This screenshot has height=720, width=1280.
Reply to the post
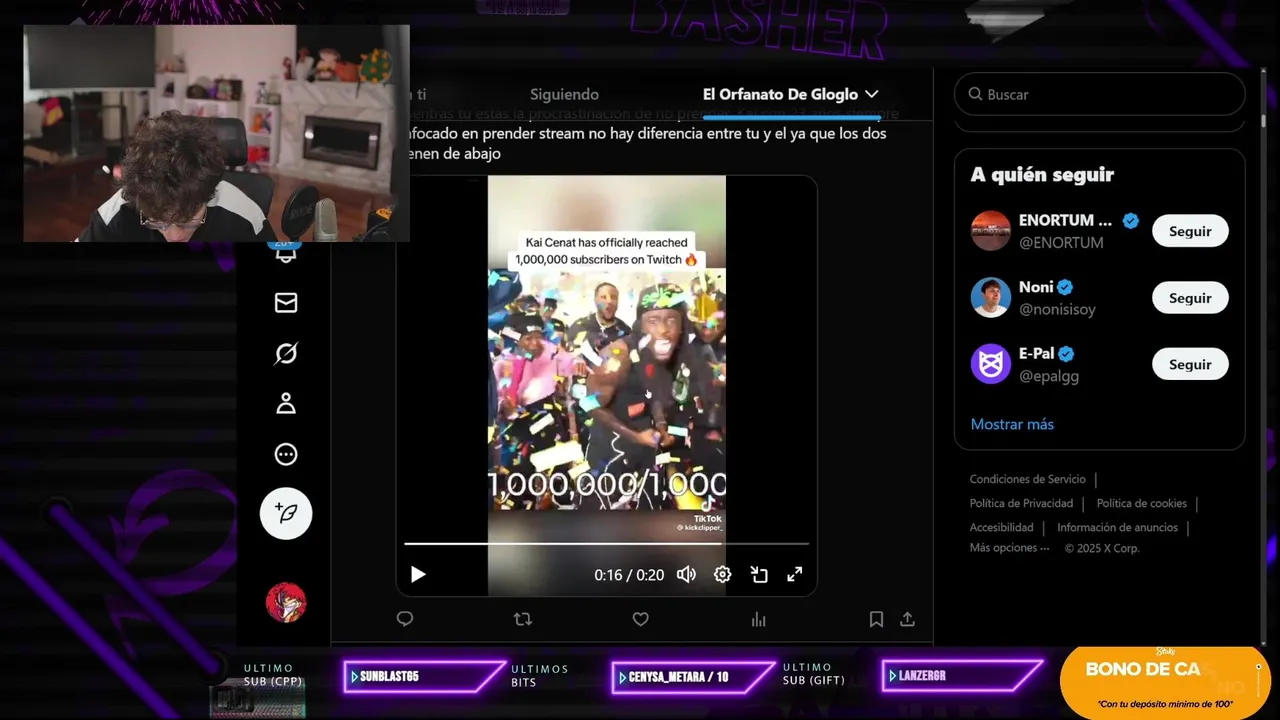[x=405, y=619]
